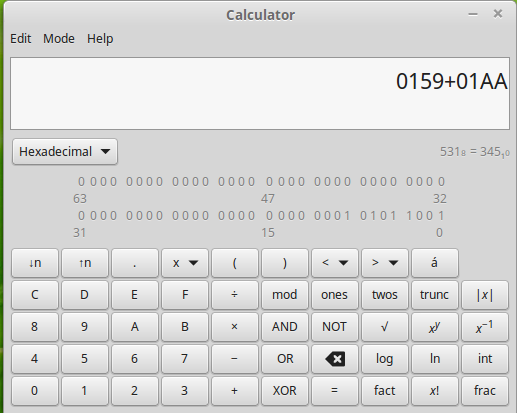Click the XOR button
Viewport: 517px width, 413px height.
point(285,391)
